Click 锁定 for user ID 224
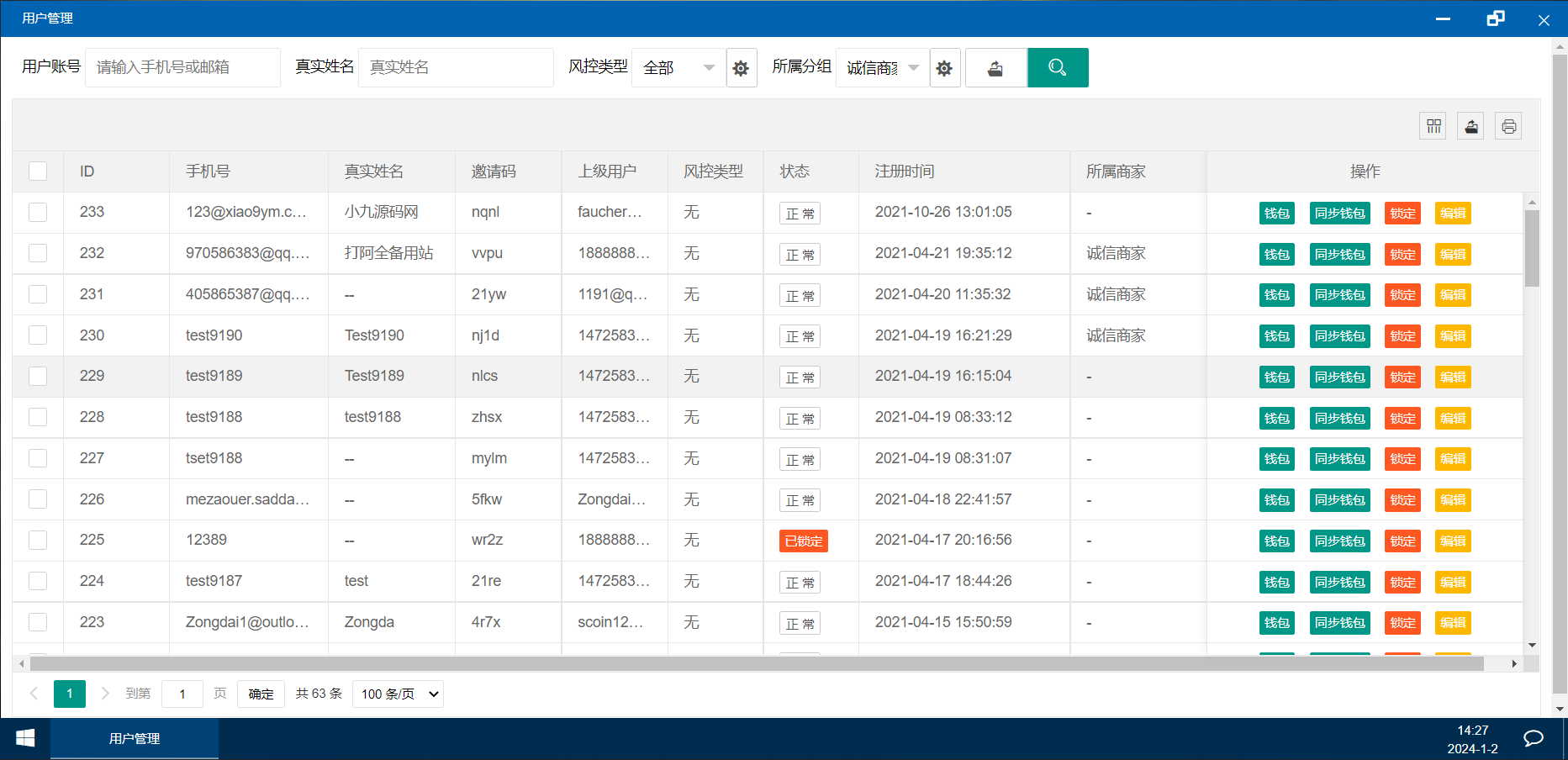Image resolution: width=1568 pixels, height=760 pixels. click(1402, 583)
